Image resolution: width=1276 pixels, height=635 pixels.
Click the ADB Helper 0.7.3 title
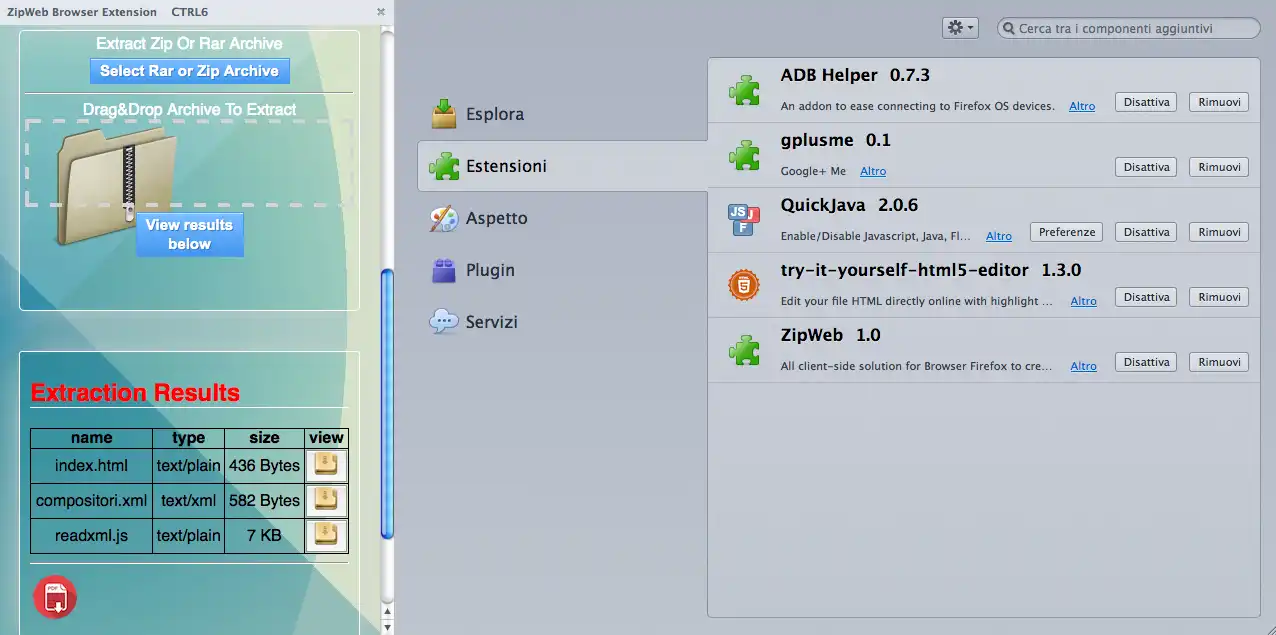[x=855, y=75]
